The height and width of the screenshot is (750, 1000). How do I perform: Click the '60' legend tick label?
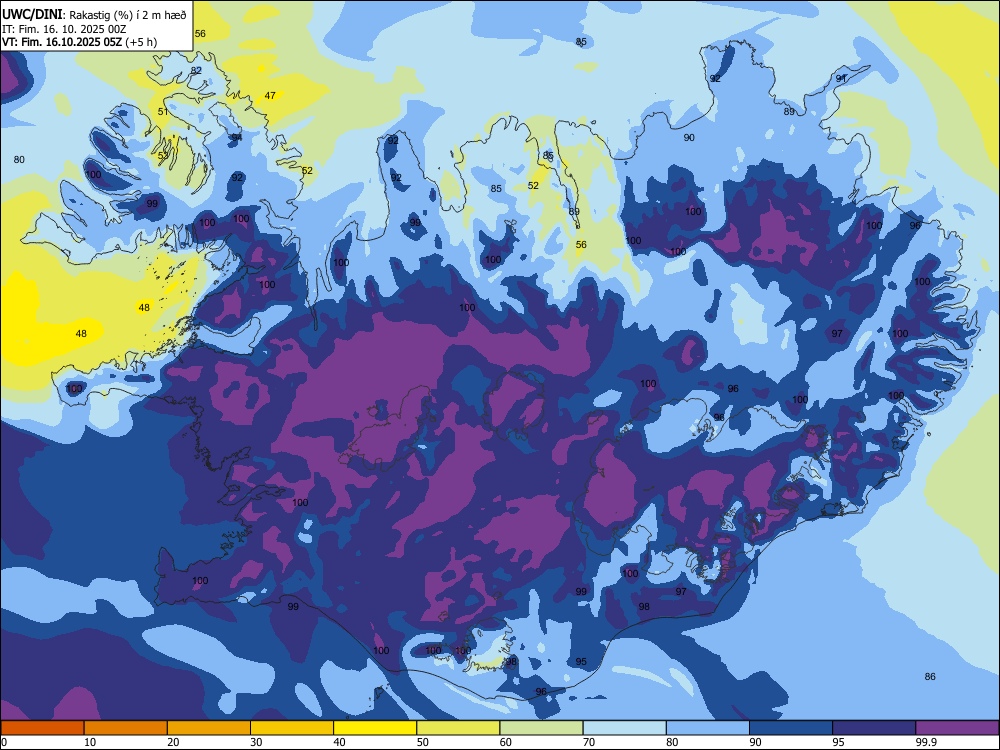click(x=506, y=742)
